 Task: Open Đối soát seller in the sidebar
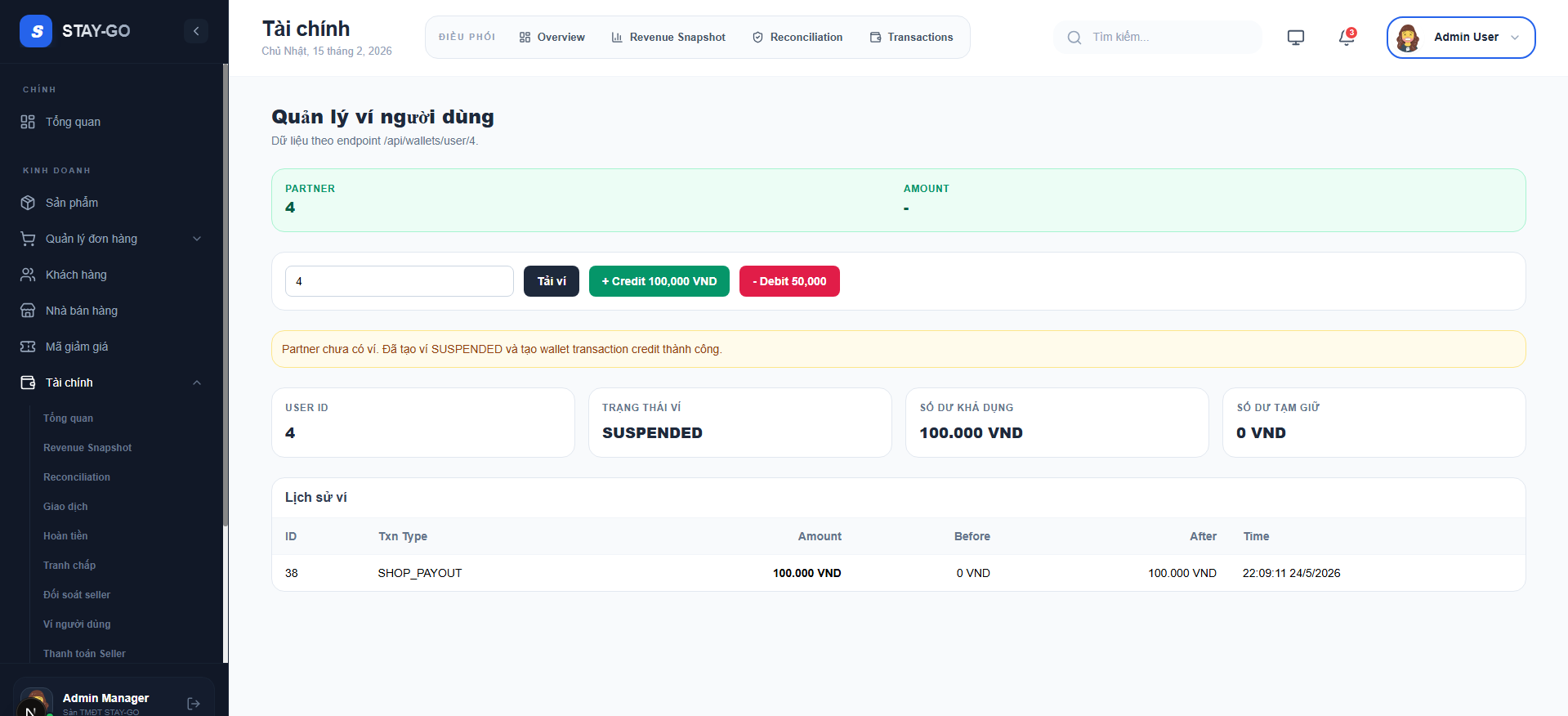coord(77,595)
